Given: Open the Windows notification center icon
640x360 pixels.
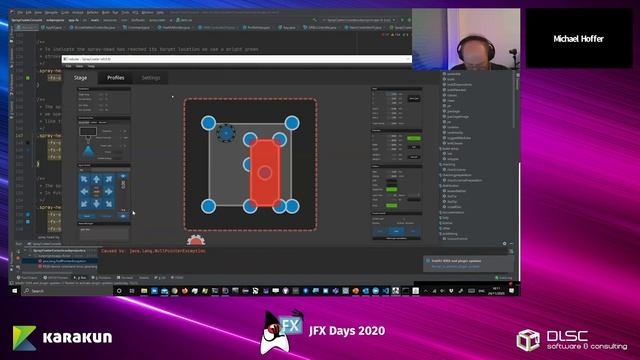Looking at the screenshot, I should (x=511, y=291).
